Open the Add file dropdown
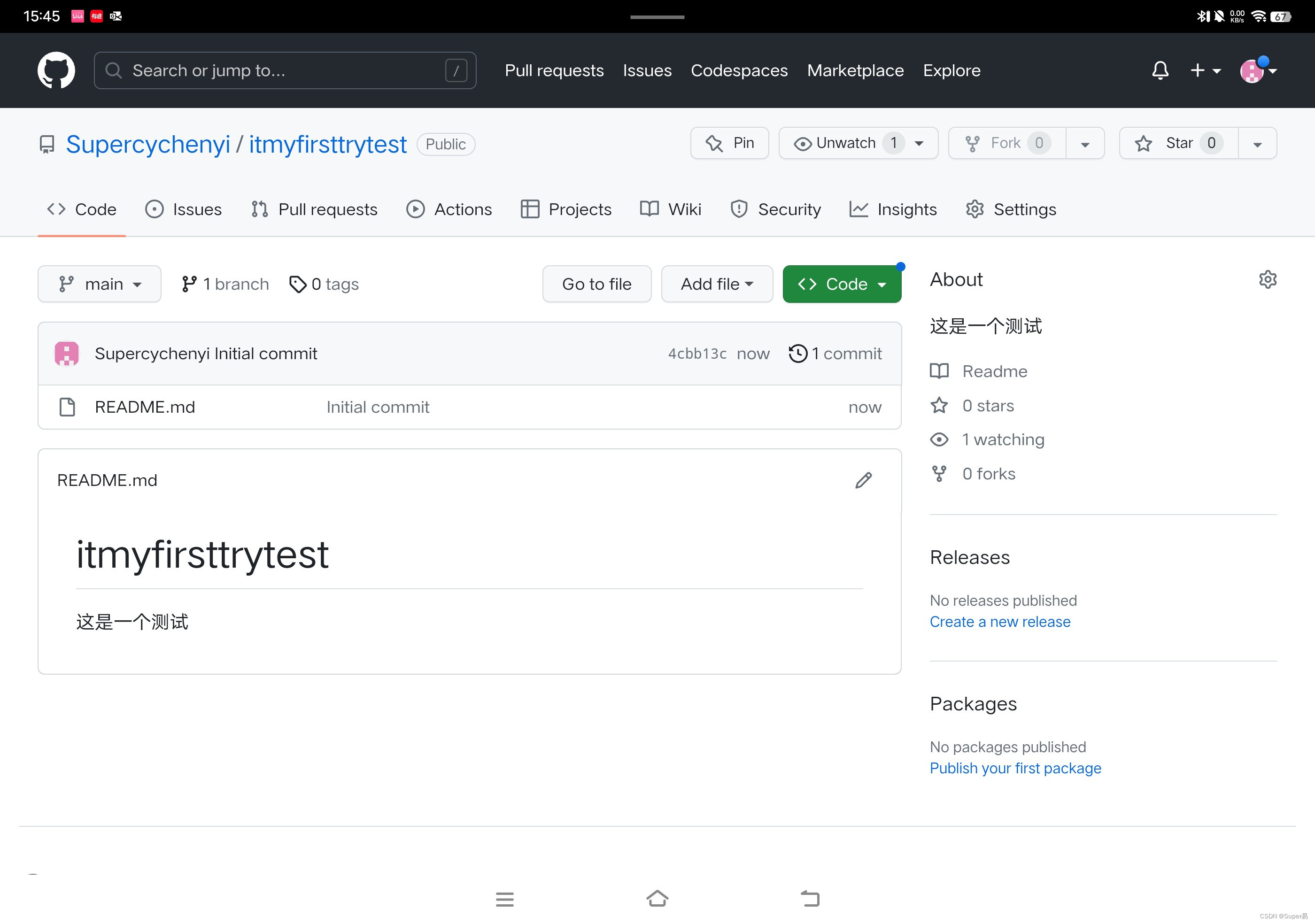The width and height of the screenshot is (1315, 924). tap(717, 284)
